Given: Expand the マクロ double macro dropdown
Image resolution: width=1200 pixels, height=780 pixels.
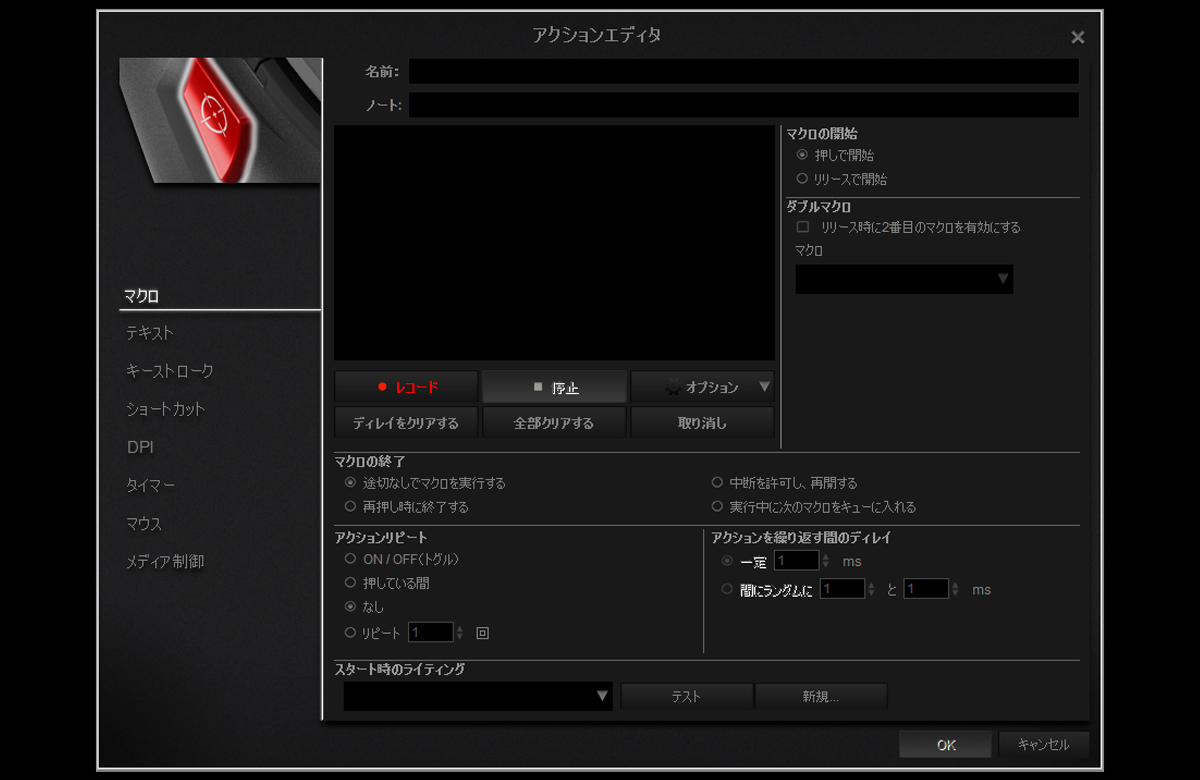Looking at the screenshot, I should coord(904,279).
